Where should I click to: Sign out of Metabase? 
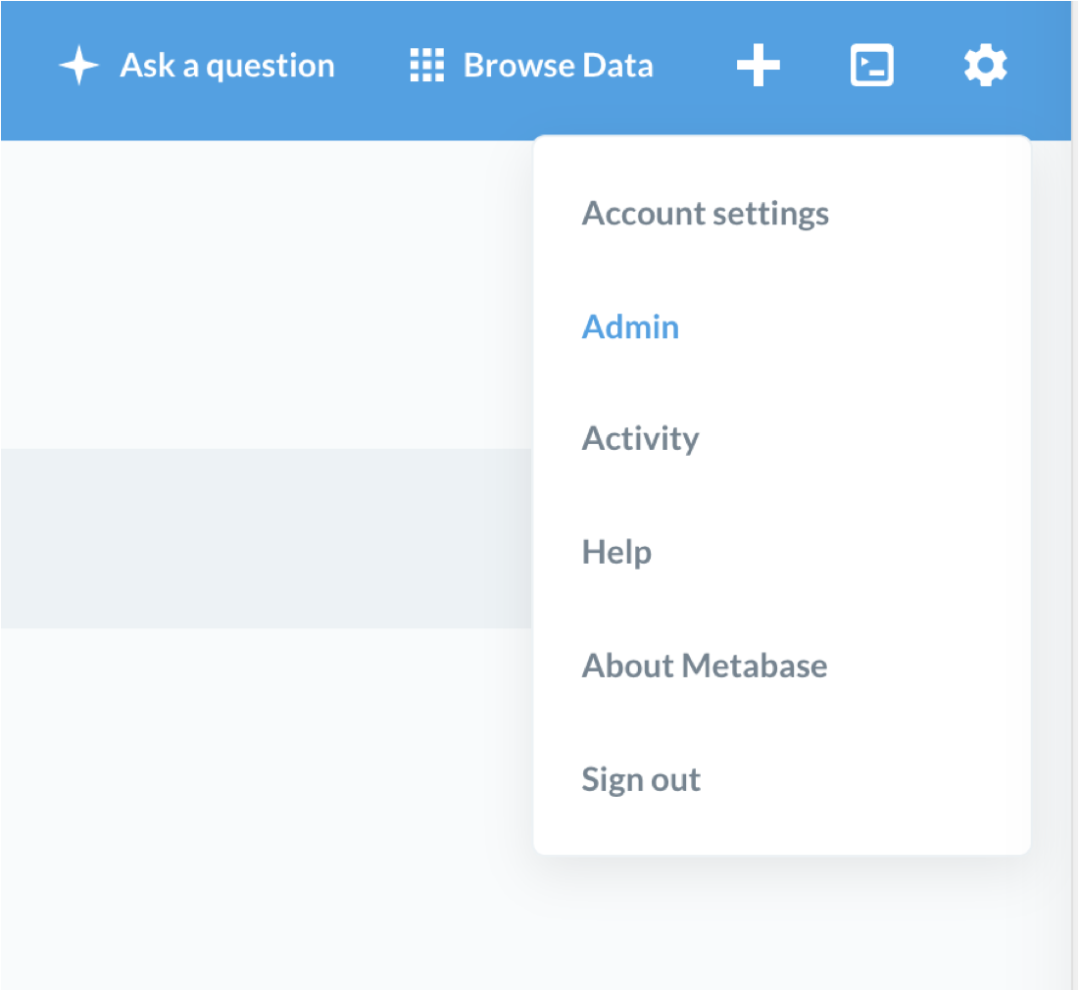641,779
